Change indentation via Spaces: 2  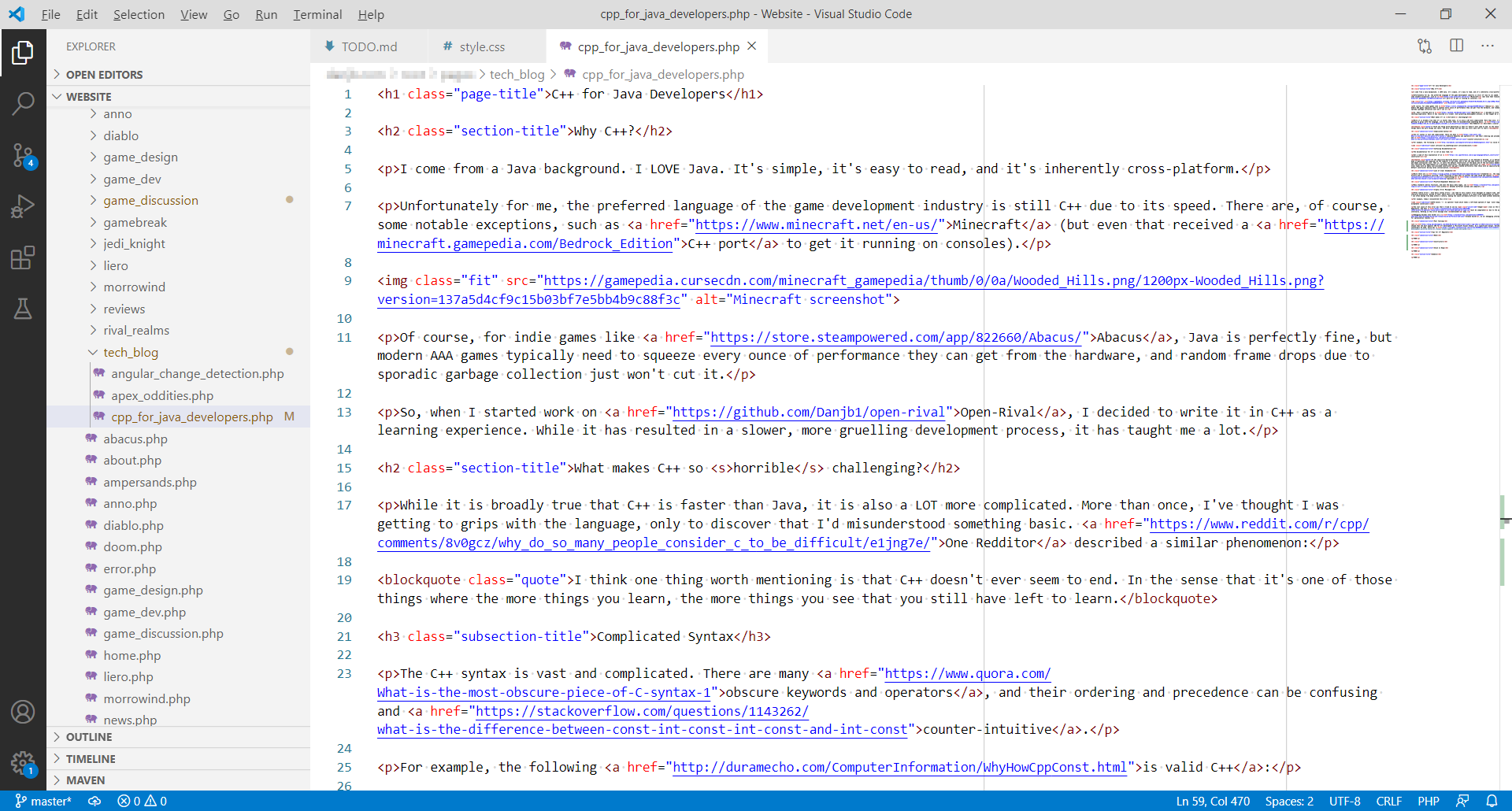coord(1289,801)
